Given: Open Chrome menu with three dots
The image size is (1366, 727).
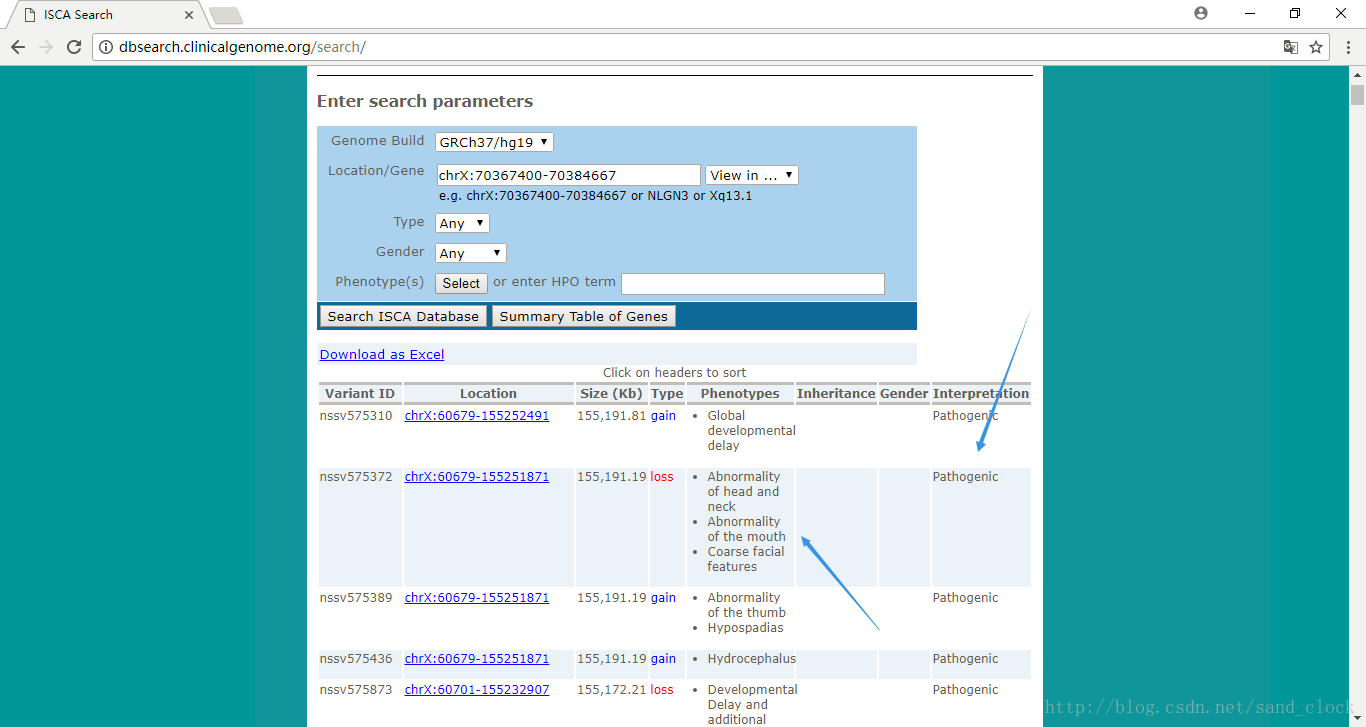Looking at the screenshot, I should click(x=1346, y=47).
